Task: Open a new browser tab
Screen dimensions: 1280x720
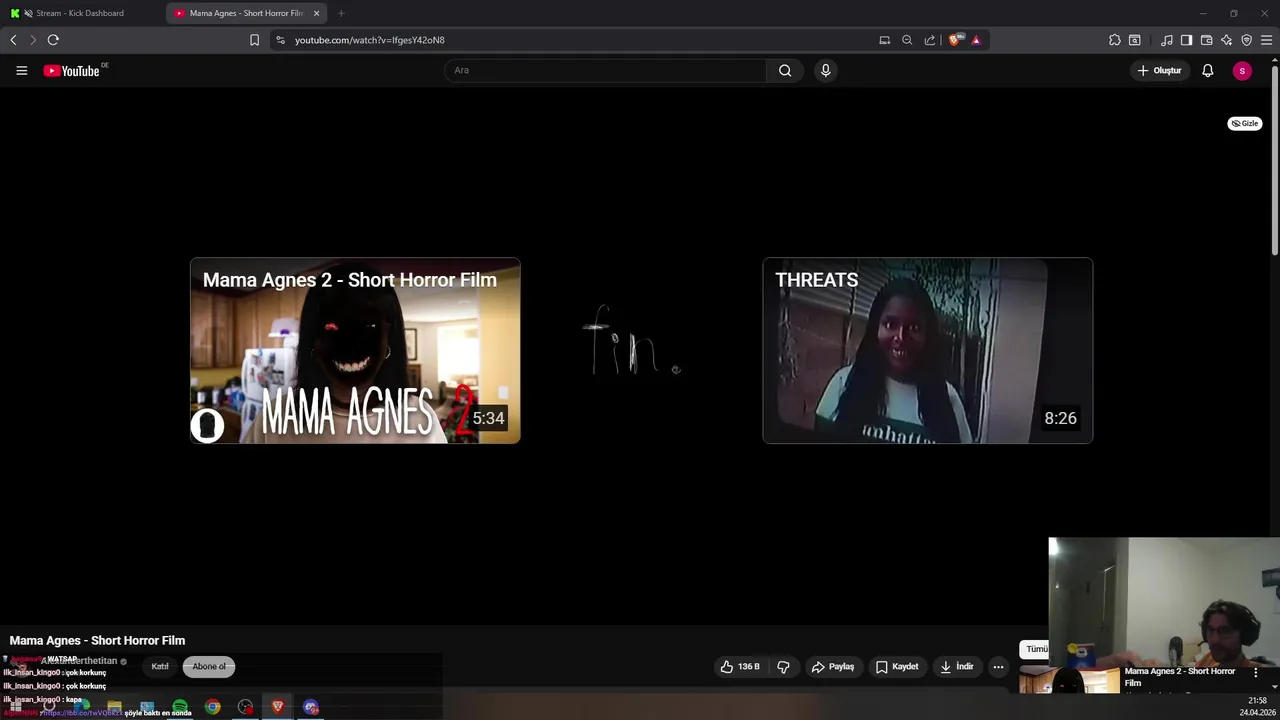Action: tap(341, 13)
